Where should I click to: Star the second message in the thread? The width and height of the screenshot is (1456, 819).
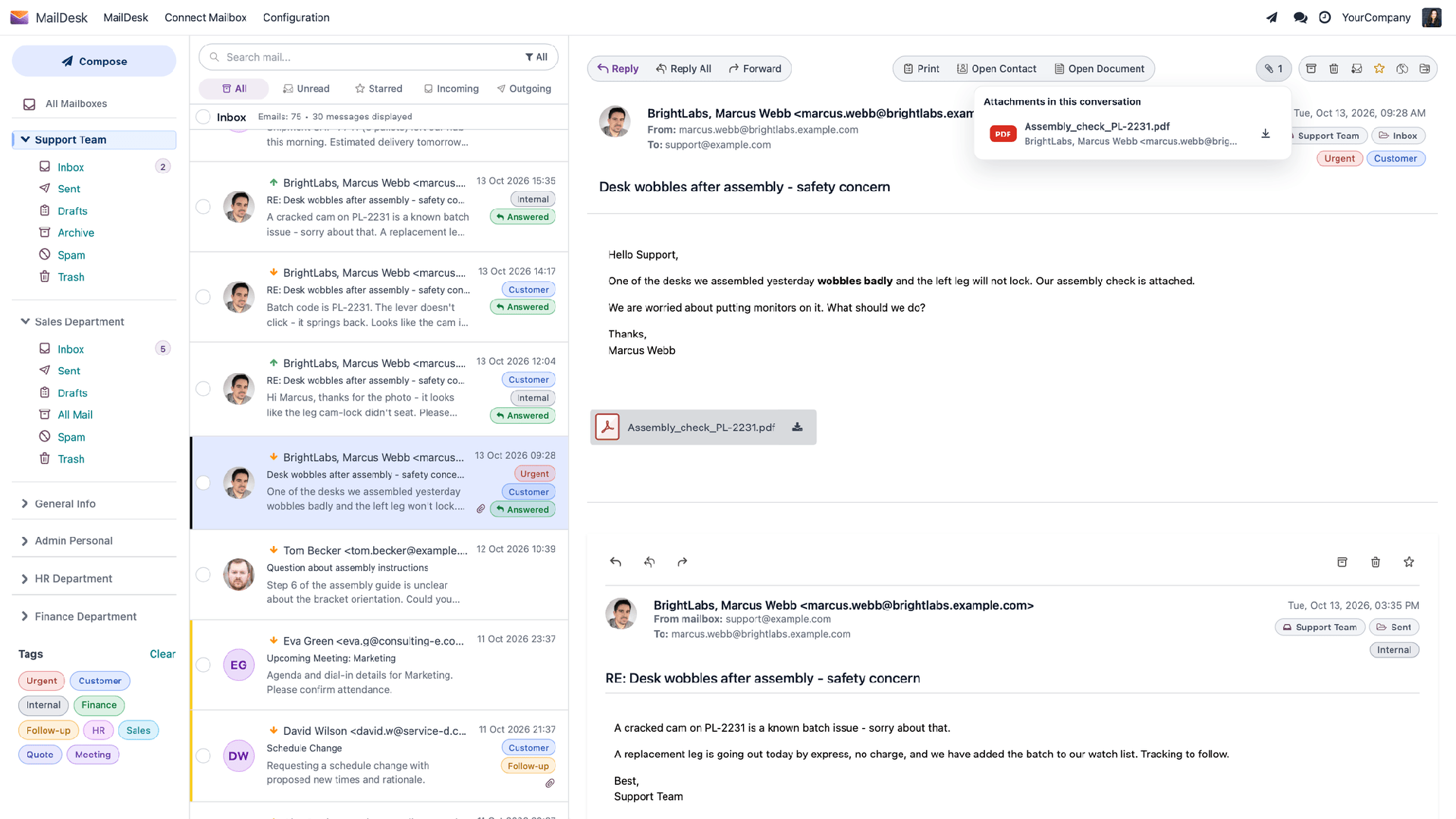pos(1409,562)
